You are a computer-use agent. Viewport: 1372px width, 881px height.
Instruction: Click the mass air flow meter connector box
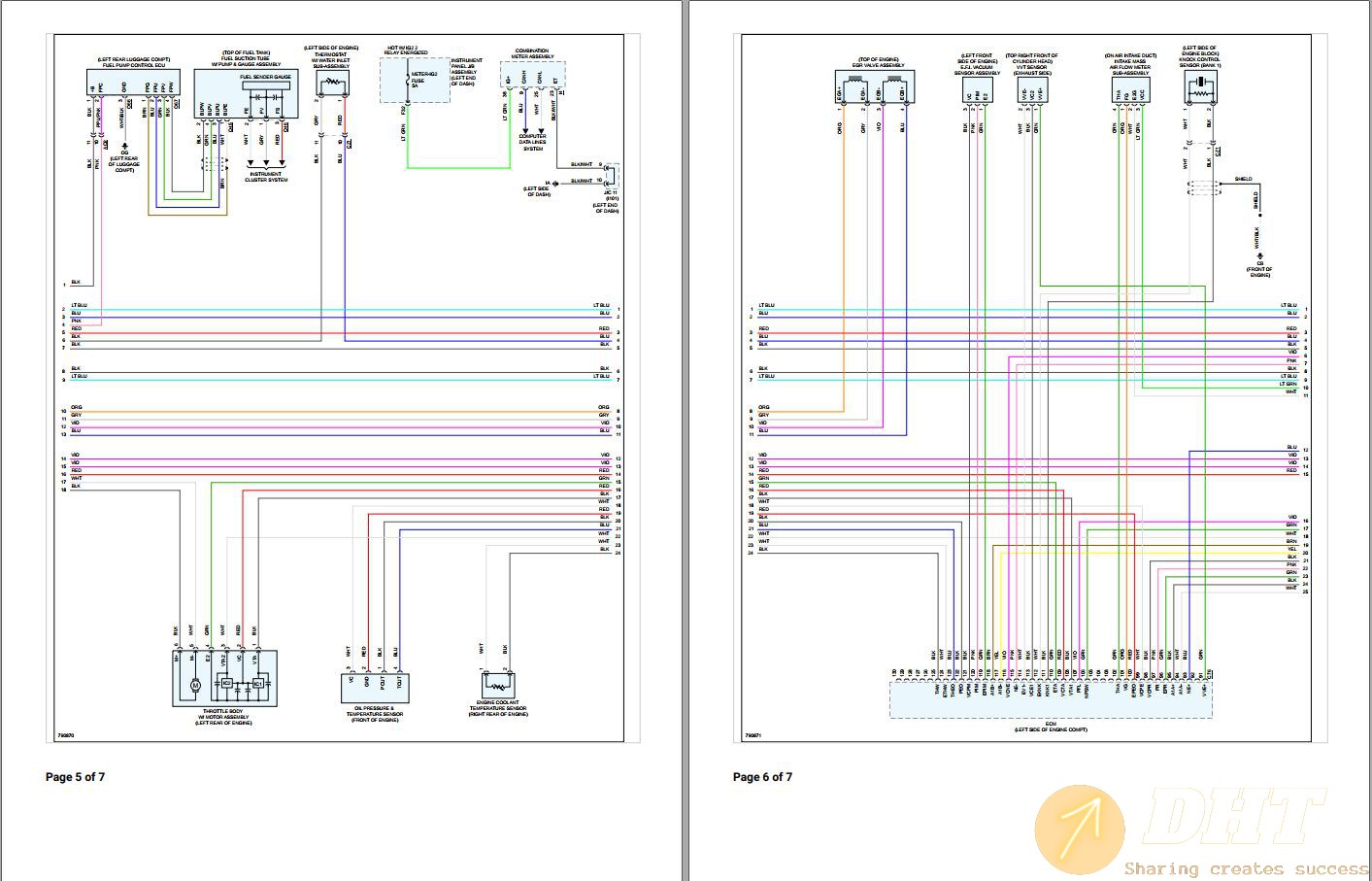1132,90
